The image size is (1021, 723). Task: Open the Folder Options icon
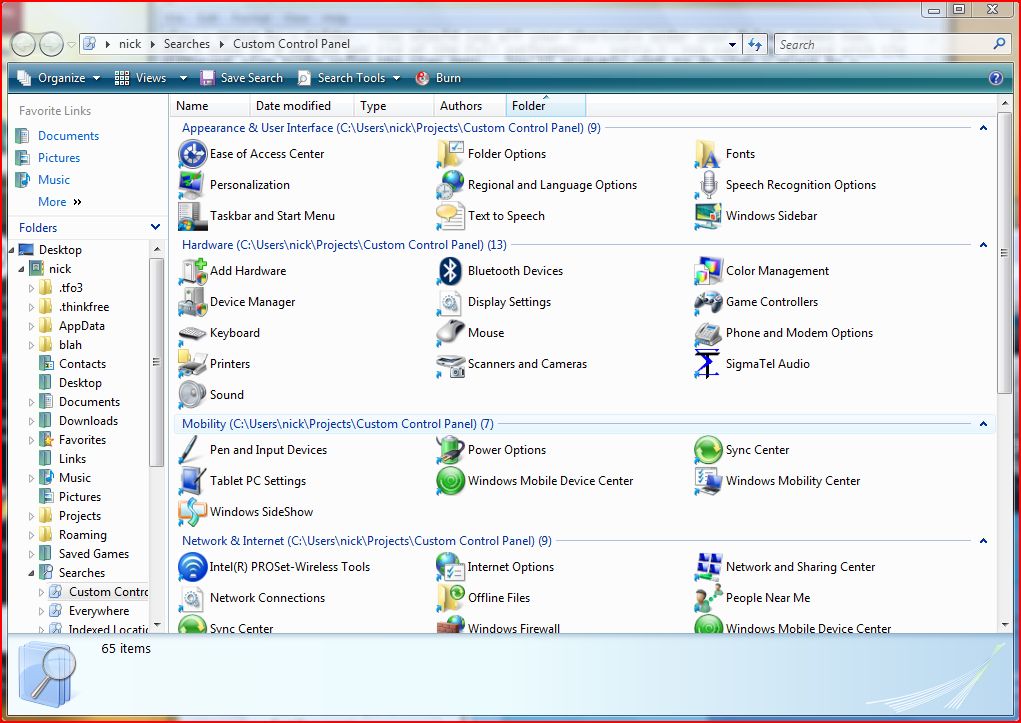pos(450,154)
